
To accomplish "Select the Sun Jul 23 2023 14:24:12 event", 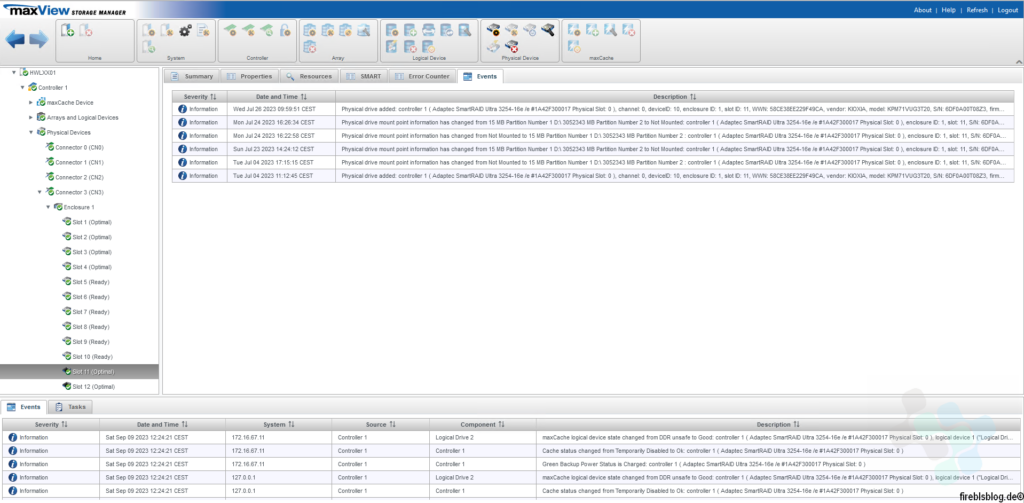I will 593,149.
